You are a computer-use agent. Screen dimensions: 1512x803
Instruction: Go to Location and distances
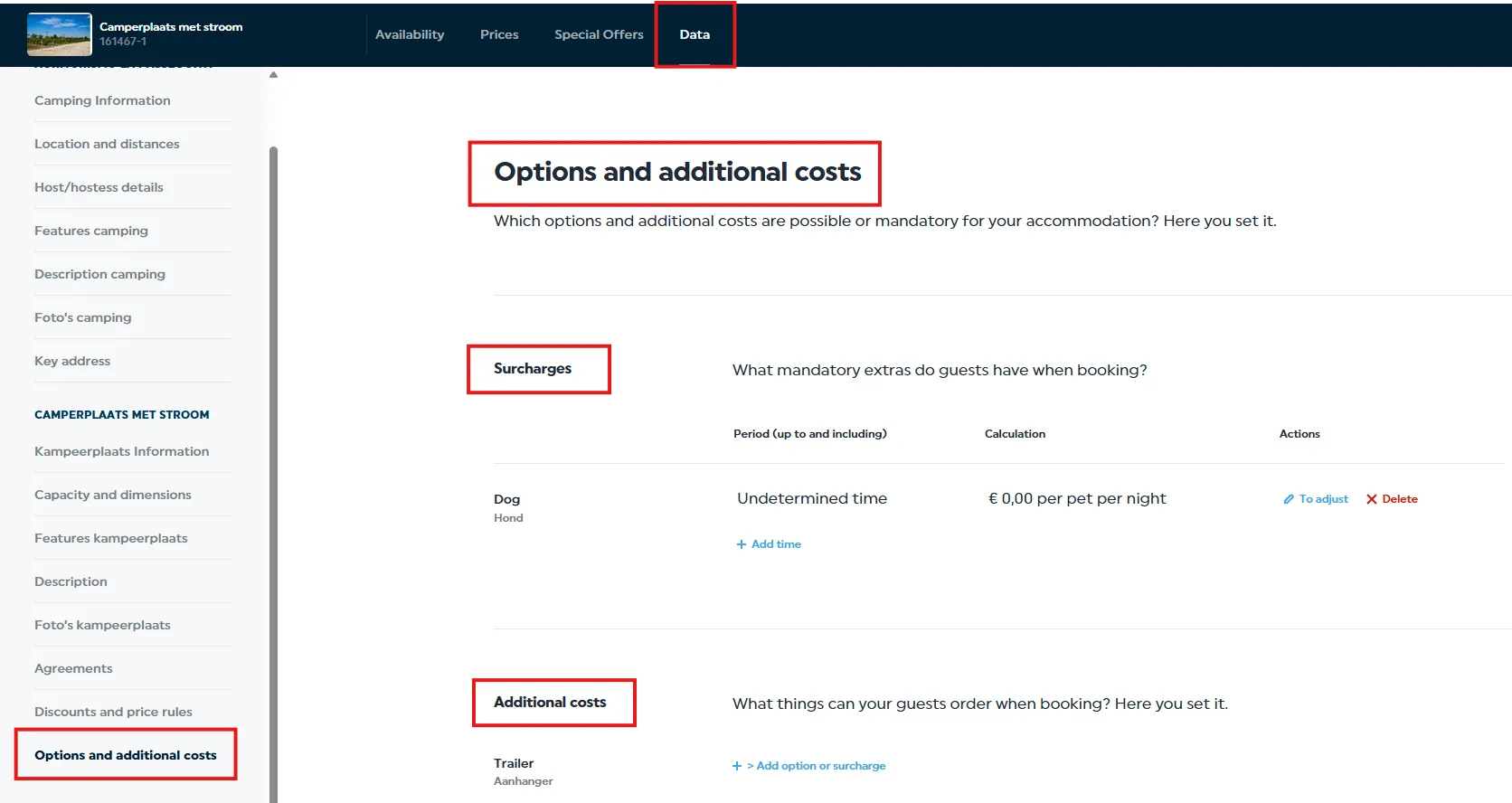click(x=107, y=144)
